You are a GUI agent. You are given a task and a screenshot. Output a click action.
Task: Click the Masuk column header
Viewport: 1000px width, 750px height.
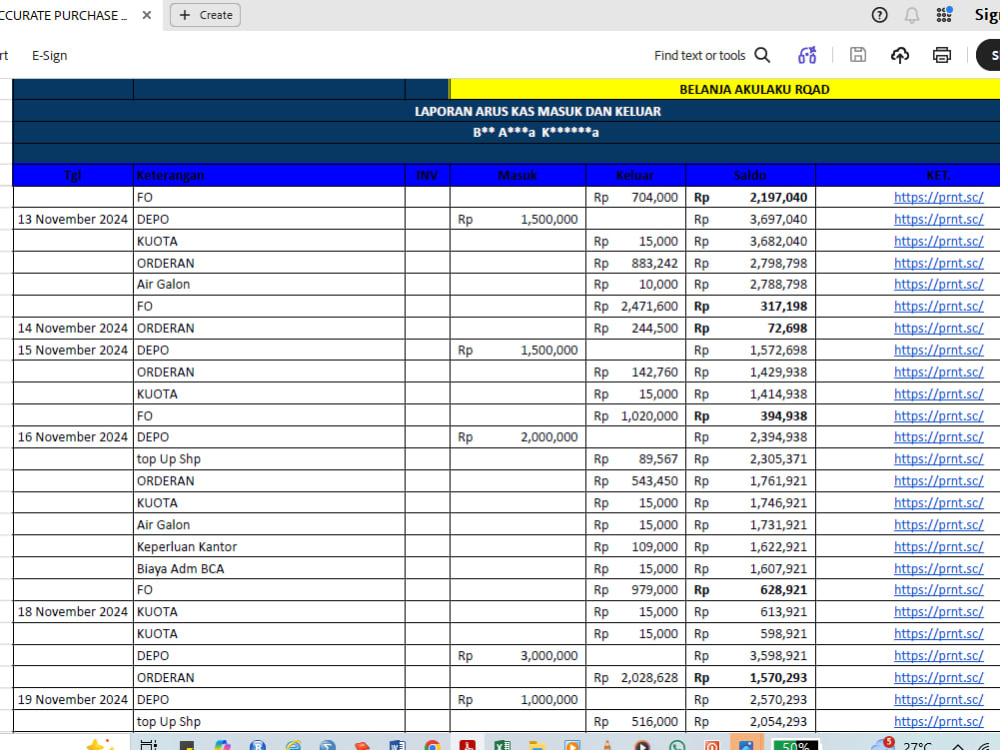pos(517,175)
